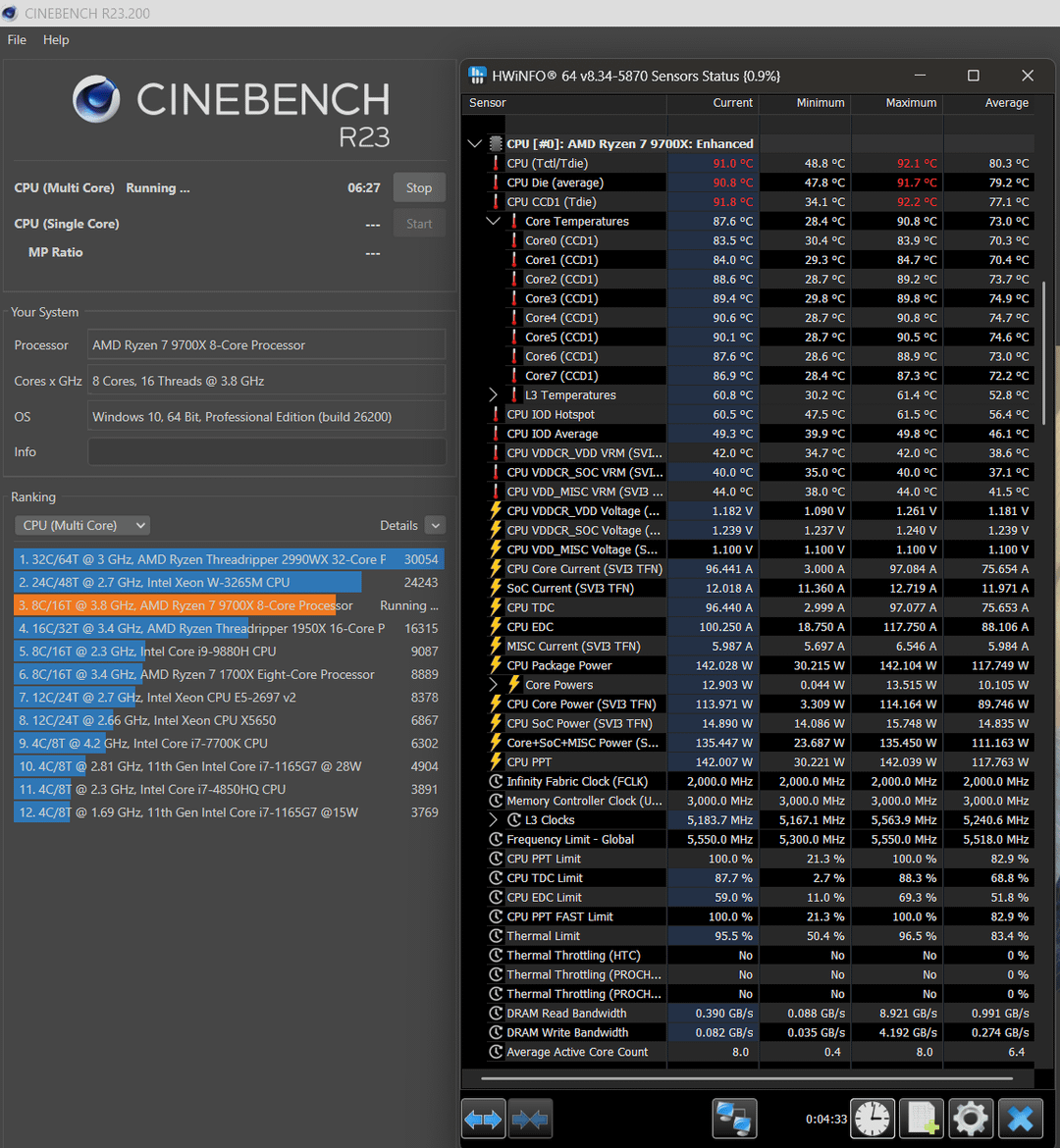
Task: Stop the running multi core test
Action: click(419, 188)
